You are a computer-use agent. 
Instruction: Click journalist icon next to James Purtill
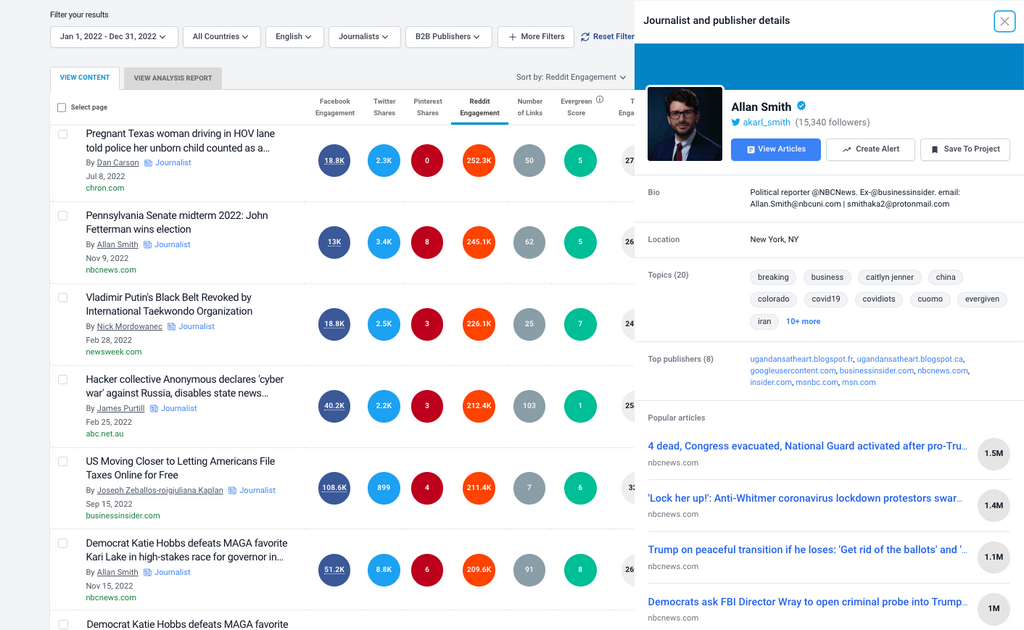[x=154, y=408]
